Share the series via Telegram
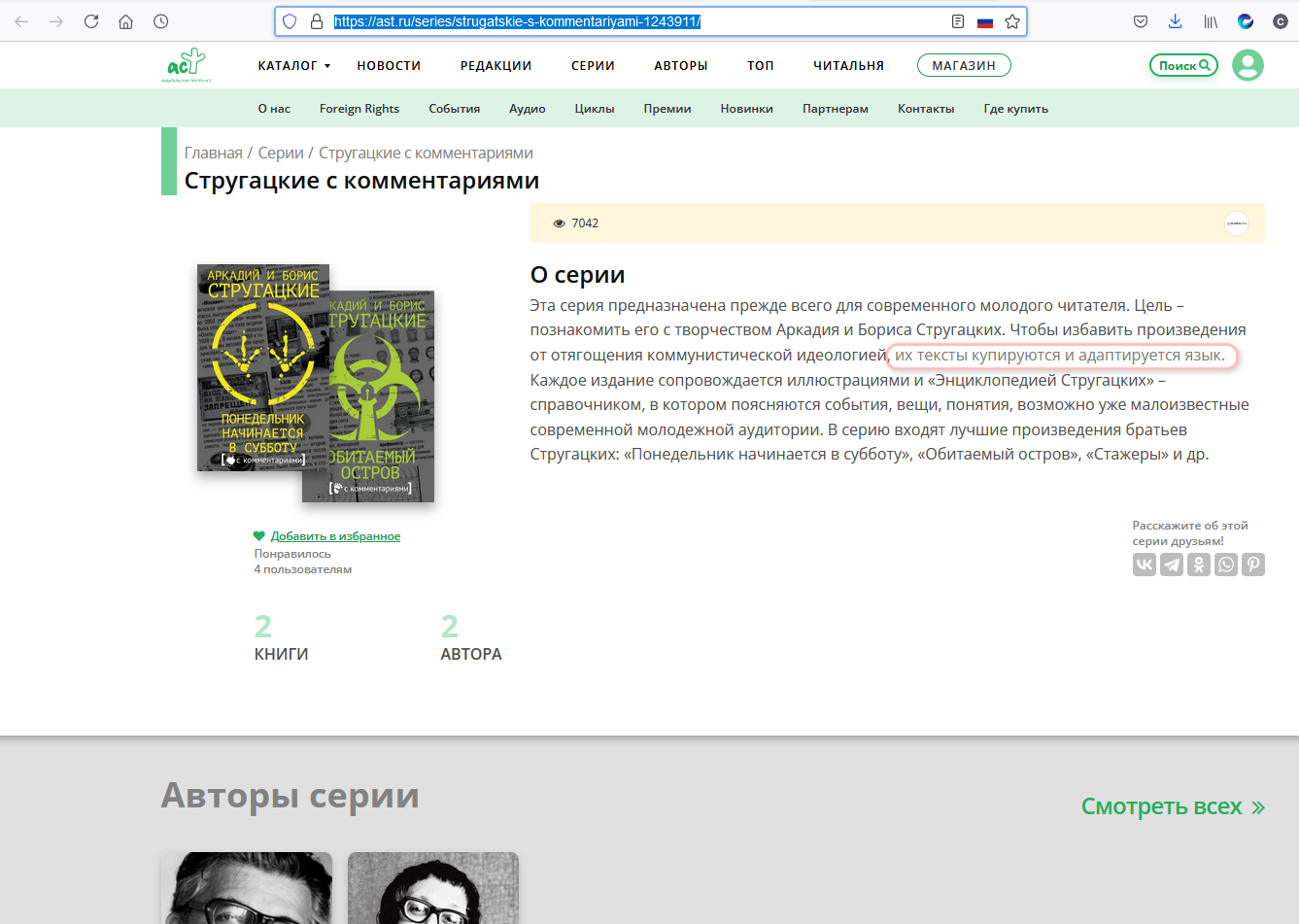Image resolution: width=1299 pixels, height=924 pixels. click(x=1172, y=565)
